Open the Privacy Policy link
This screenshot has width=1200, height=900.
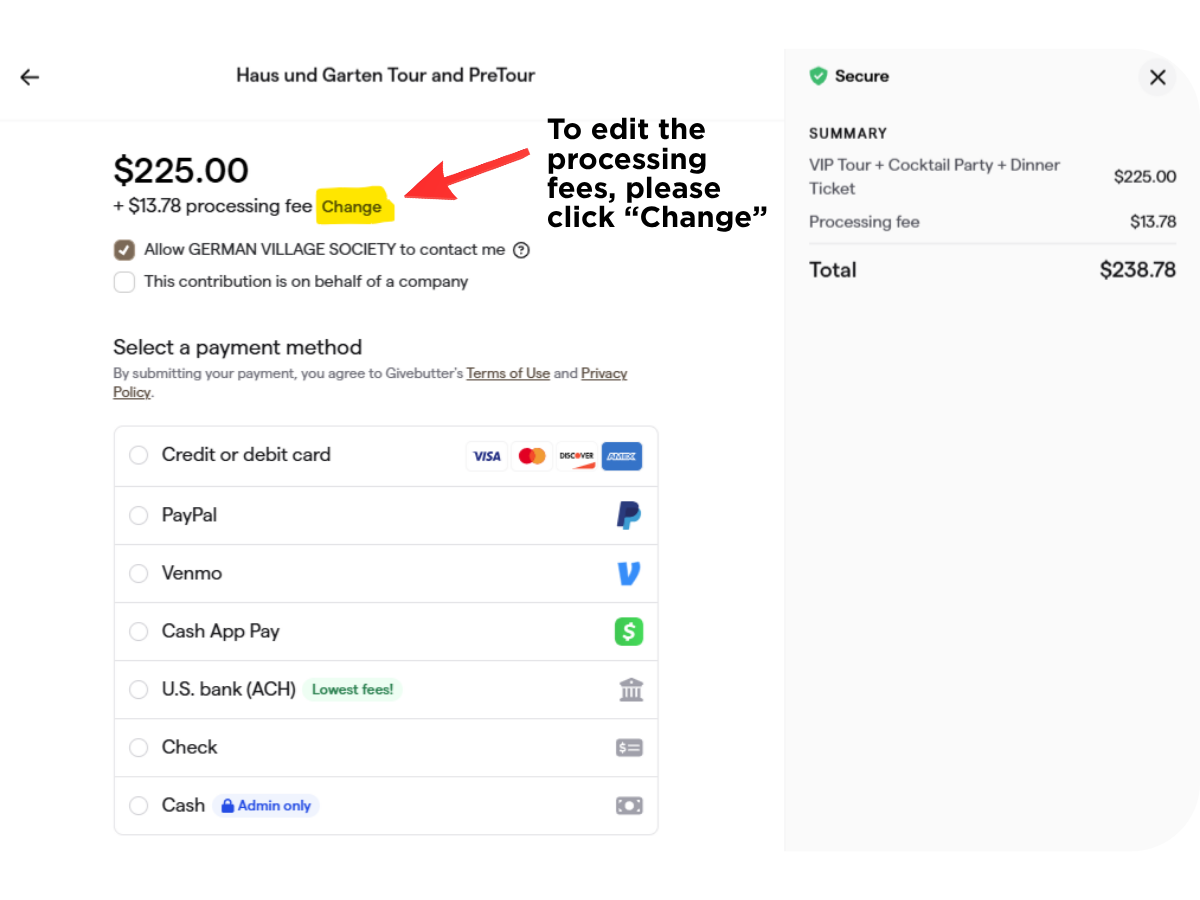pyautogui.click(x=604, y=374)
